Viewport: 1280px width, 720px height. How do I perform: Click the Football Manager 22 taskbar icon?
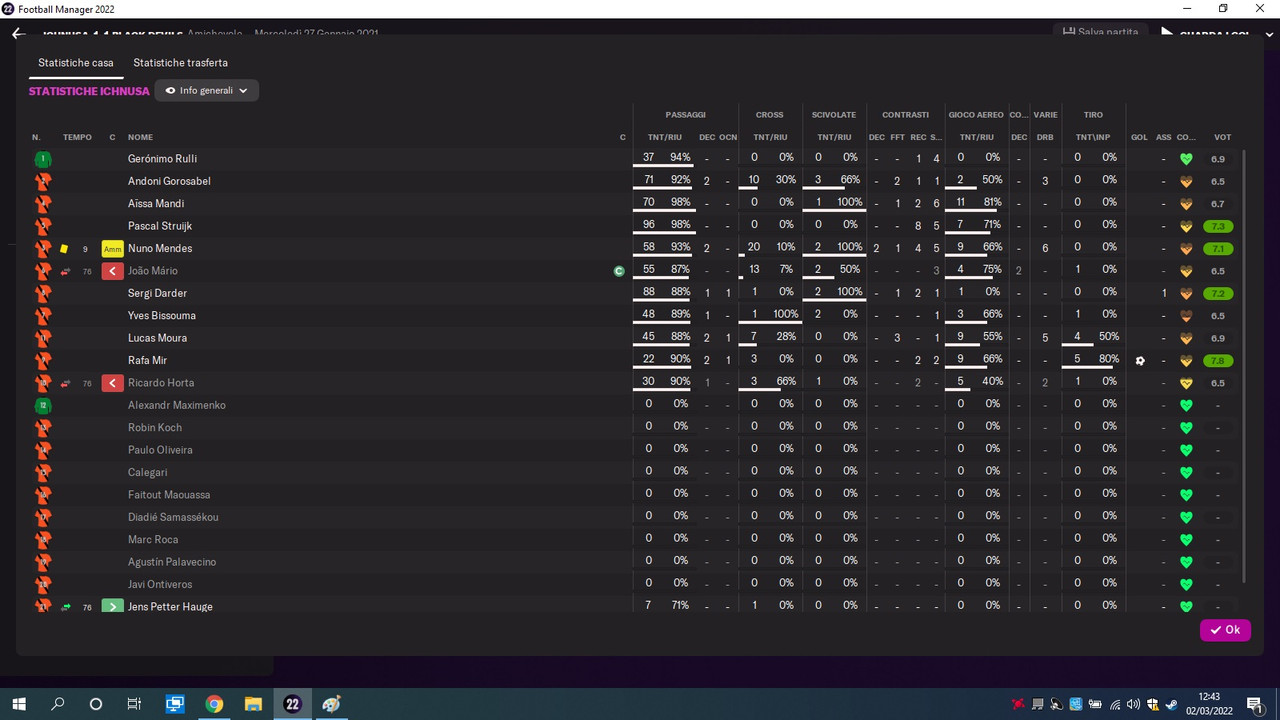click(292, 704)
